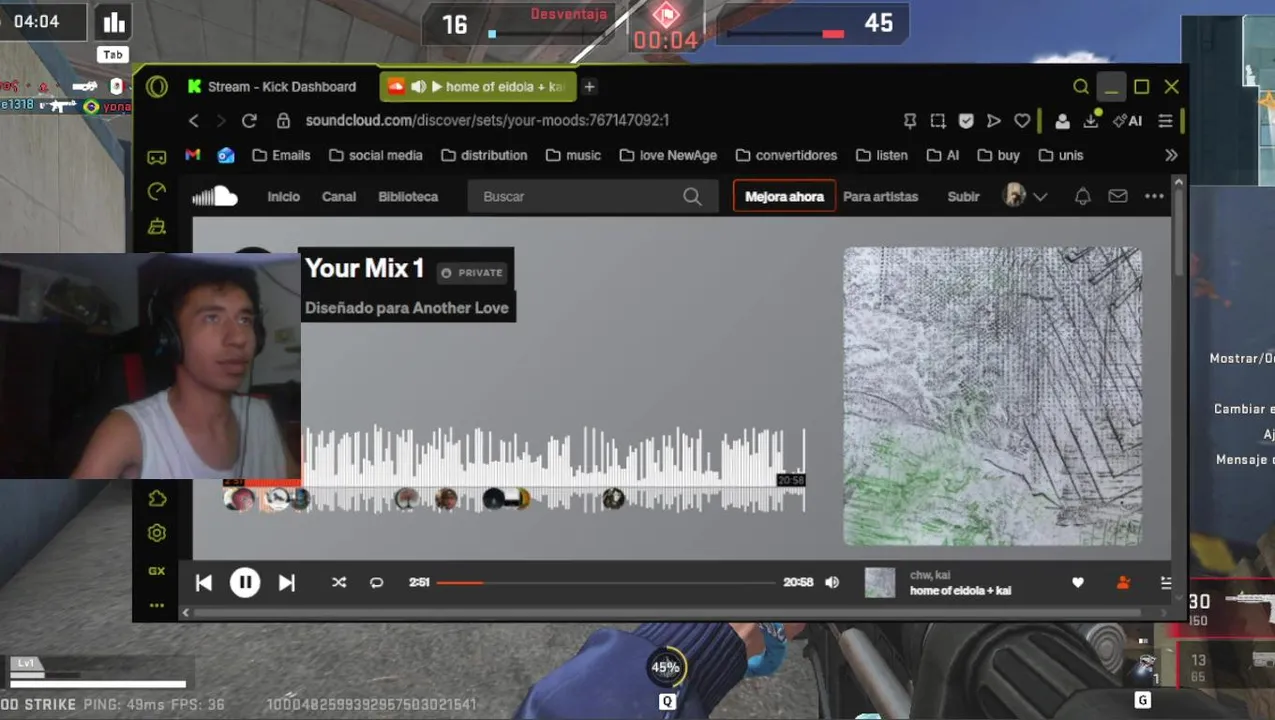Click the player send arrow icon in address bar
Viewport: 1275px width, 720px height.
click(994, 120)
